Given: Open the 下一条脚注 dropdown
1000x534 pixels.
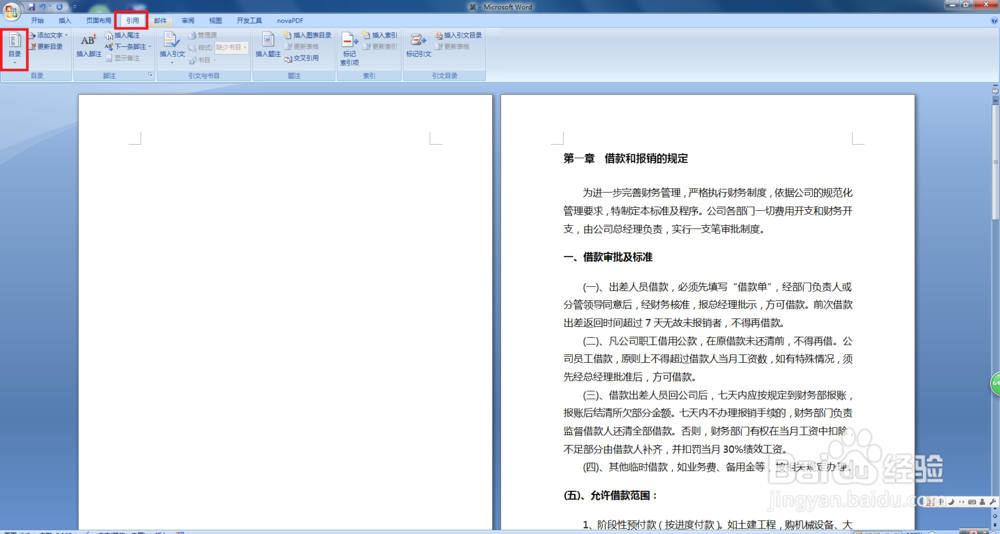Looking at the screenshot, I should 128,47.
